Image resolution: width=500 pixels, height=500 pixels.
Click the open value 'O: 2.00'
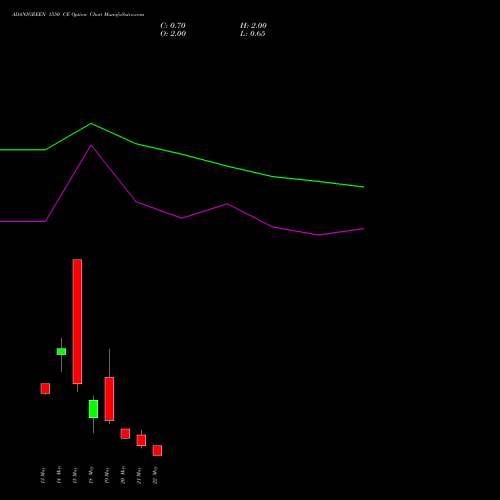173,33
